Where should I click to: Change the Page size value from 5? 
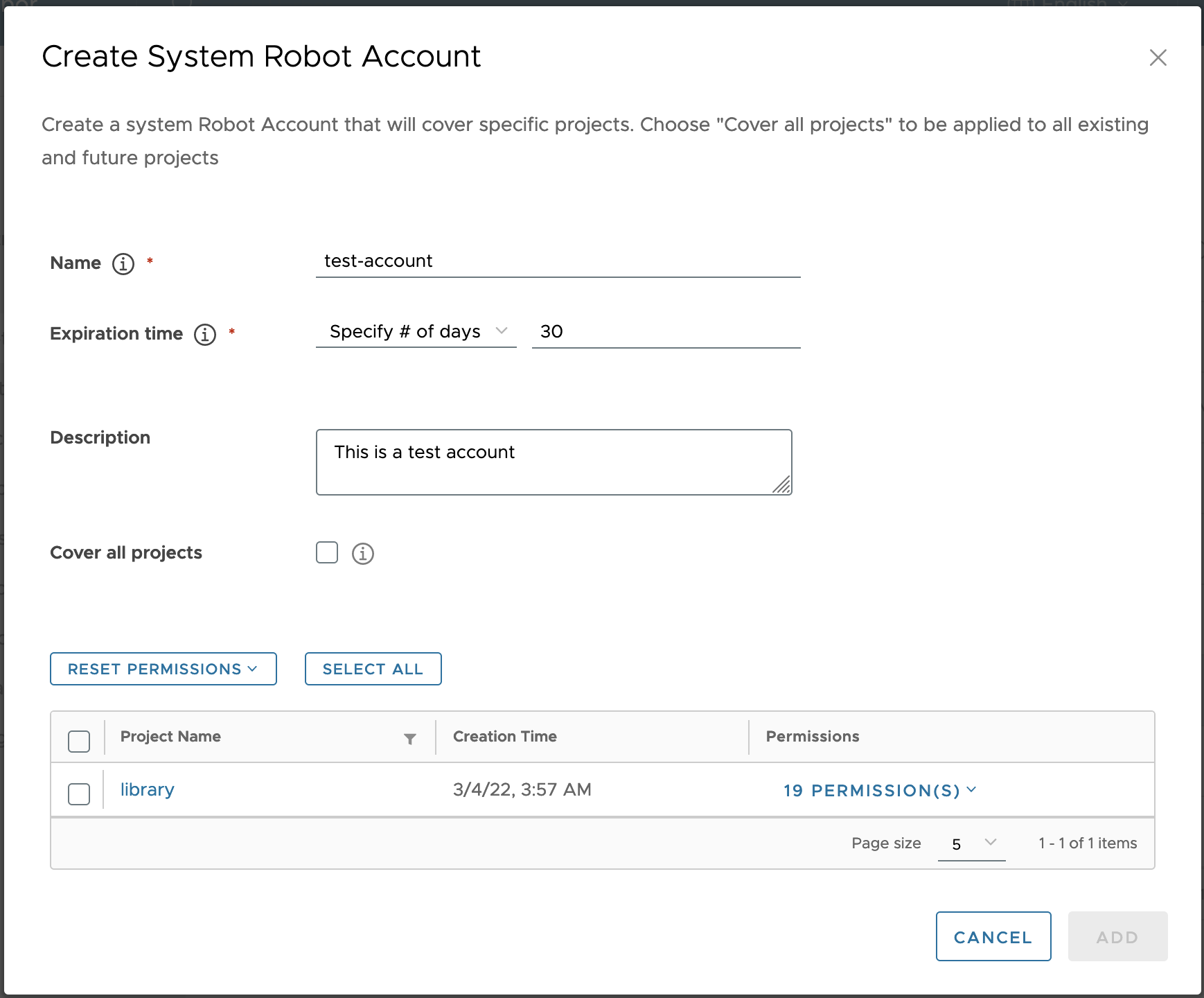tap(957, 844)
